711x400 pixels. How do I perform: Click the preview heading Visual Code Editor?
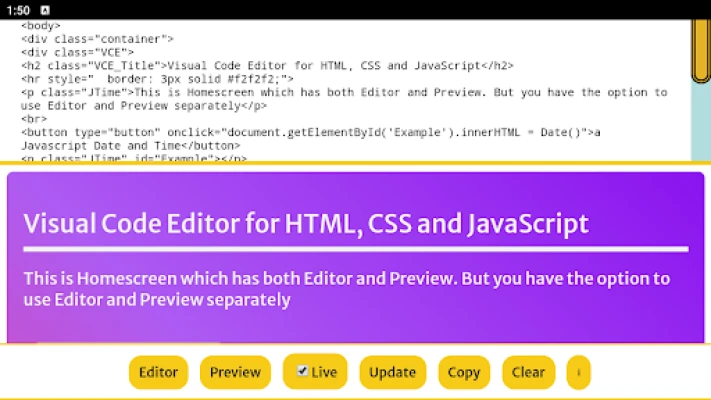pos(306,223)
